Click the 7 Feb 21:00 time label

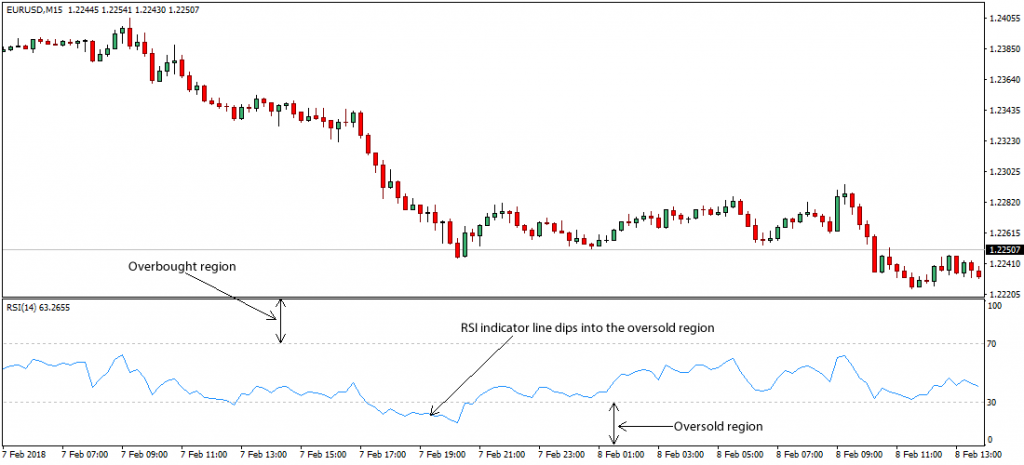coord(500,454)
